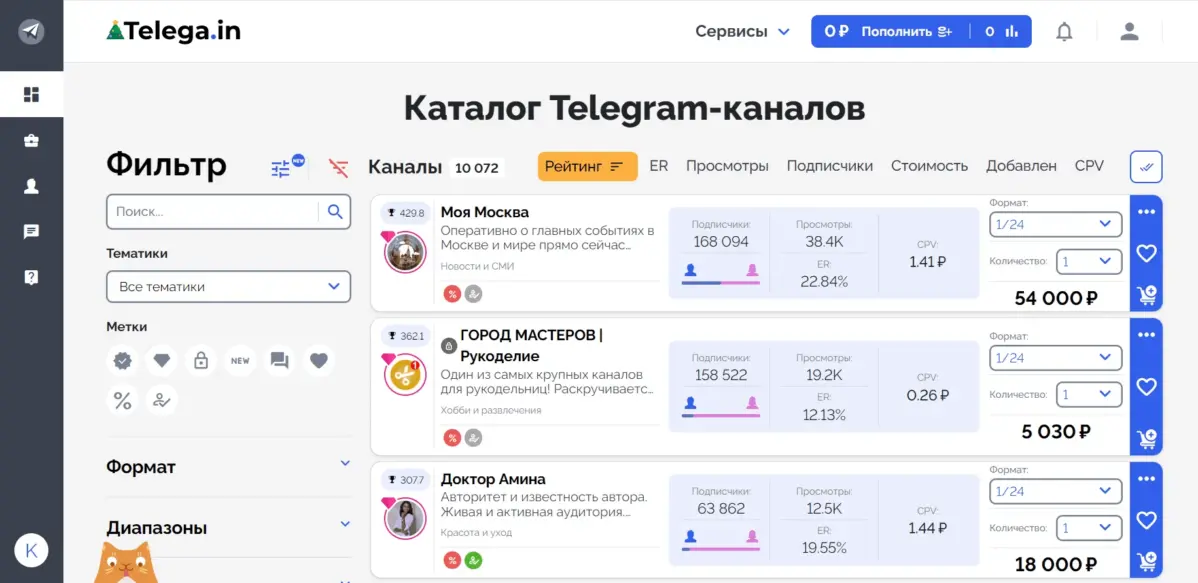Open format 1/24 dropdown for ГОРОД МАСТЕРОВ
The width and height of the screenshot is (1198, 583).
1055,358
